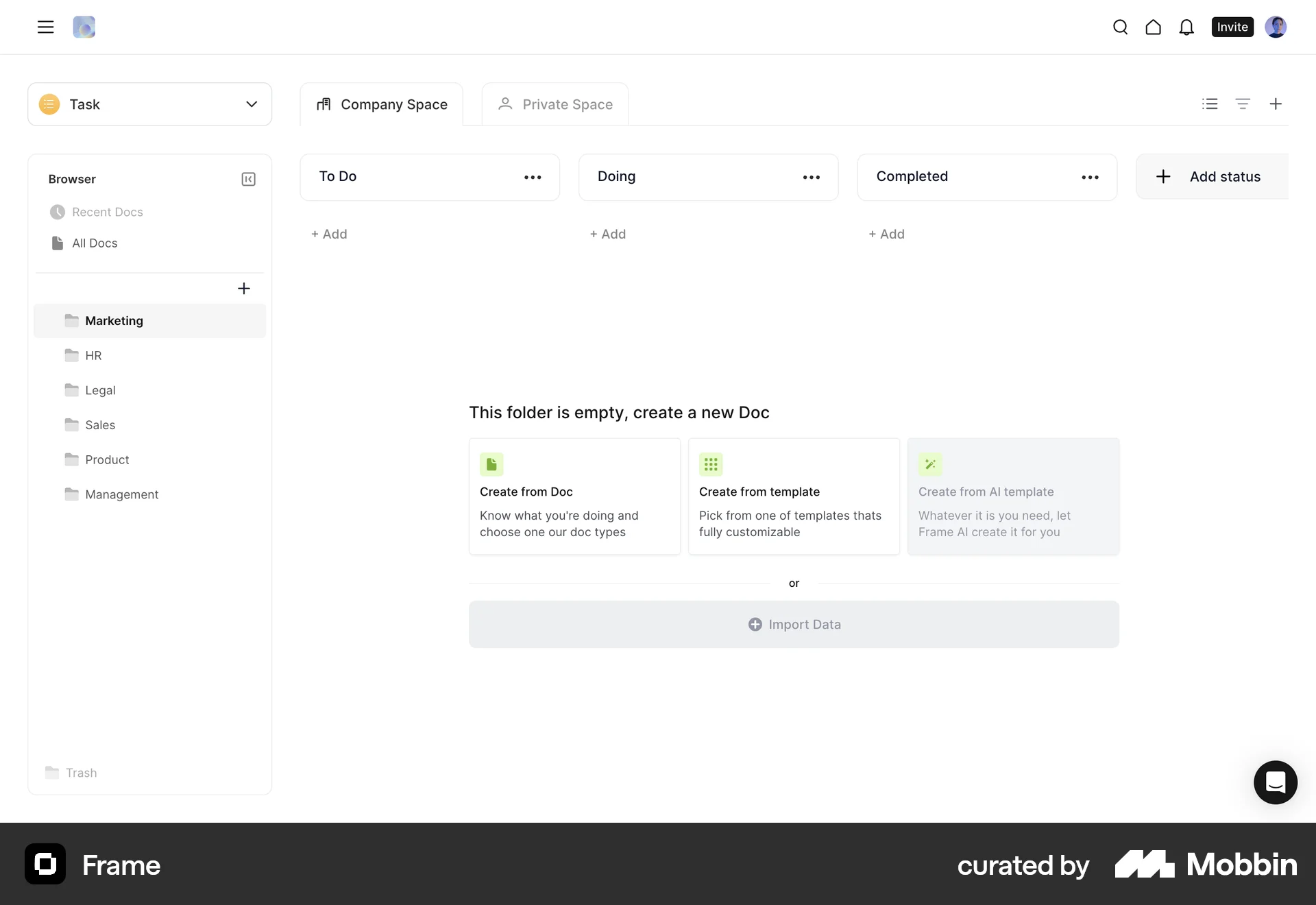Open the filter icon next to list view
Image resolution: width=1316 pixels, height=905 pixels.
point(1243,104)
